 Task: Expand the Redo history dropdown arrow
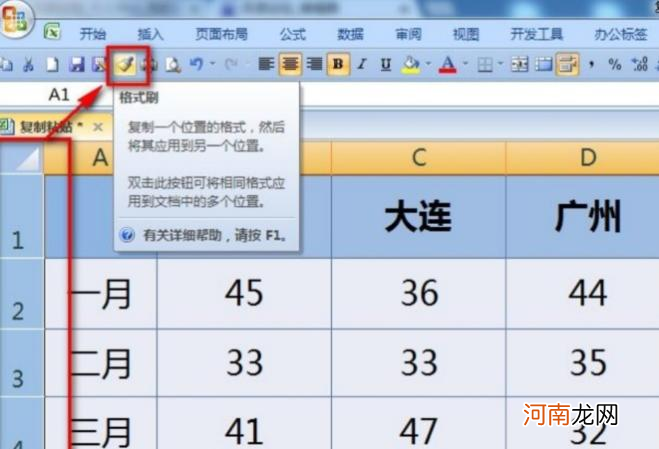coord(248,64)
